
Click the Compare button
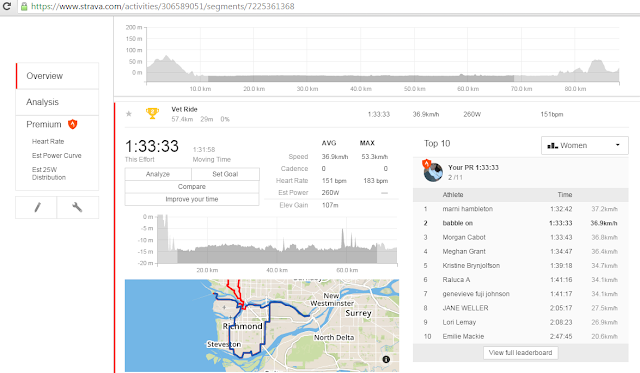coord(192,186)
